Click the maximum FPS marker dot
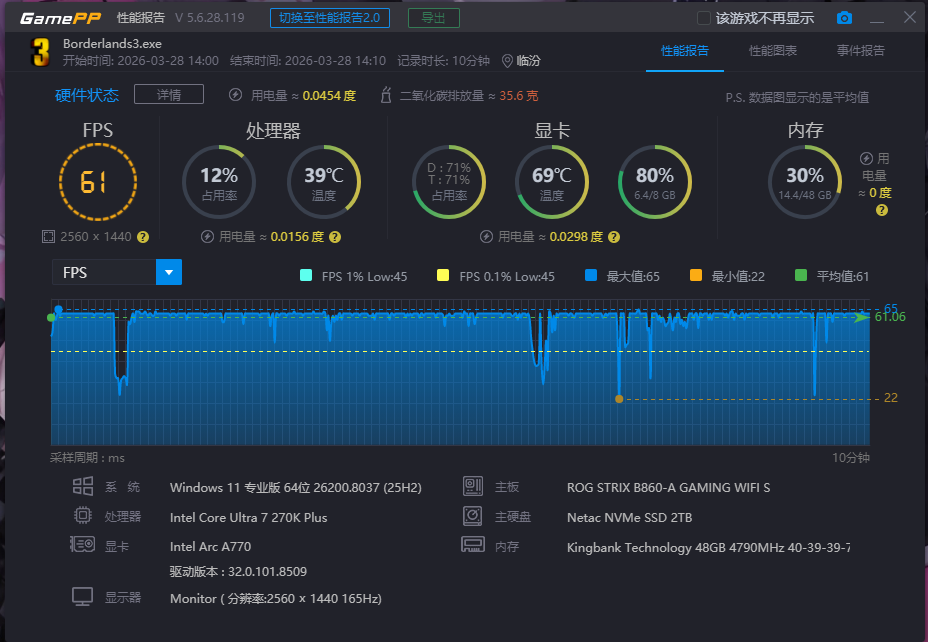This screenshot has width=928, height=642. pyautogui.click(x=58, y=309)
